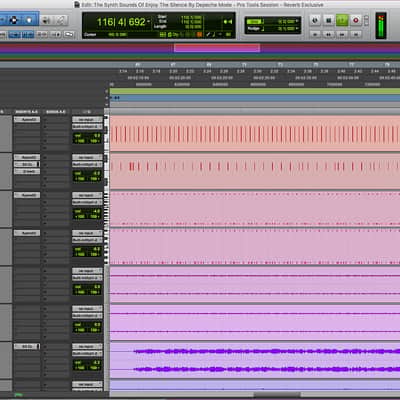400x400 pixels.
Task: Click the Go to End transport button
Action: [355, 34]
